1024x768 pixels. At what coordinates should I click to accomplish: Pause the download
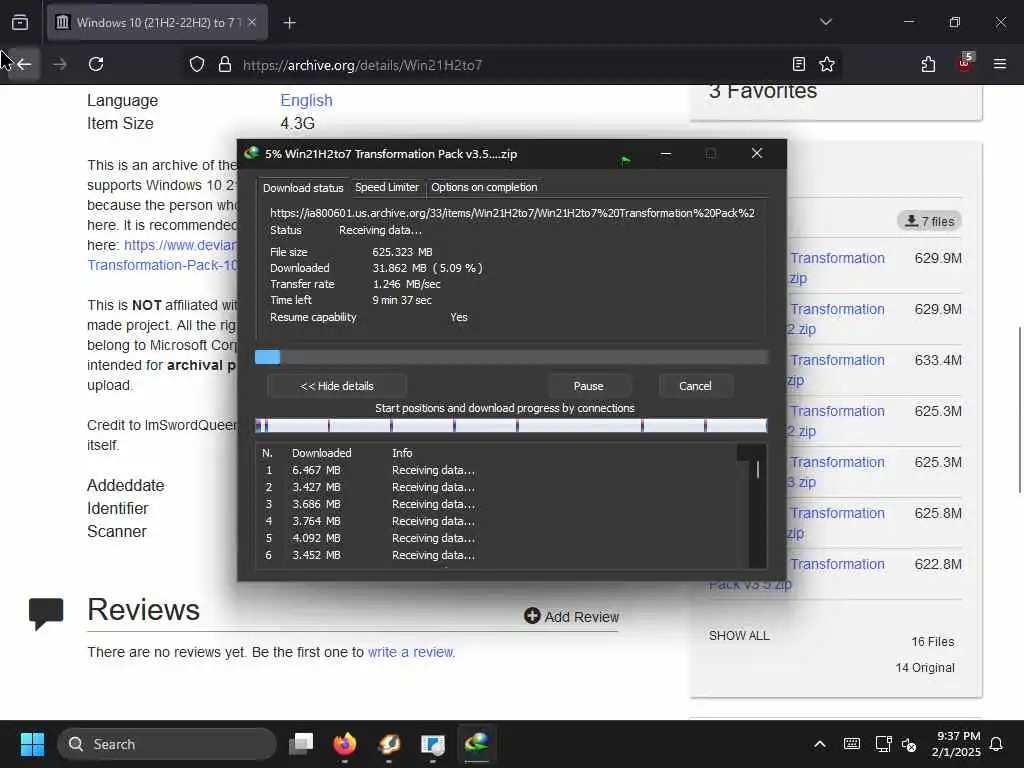coord(588,386)
